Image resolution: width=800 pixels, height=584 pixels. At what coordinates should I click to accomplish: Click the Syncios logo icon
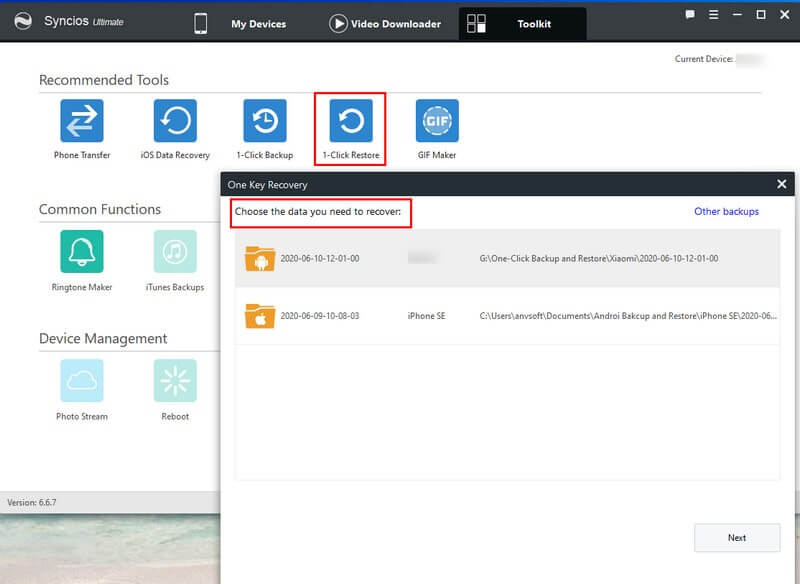(x=23, y=21)
